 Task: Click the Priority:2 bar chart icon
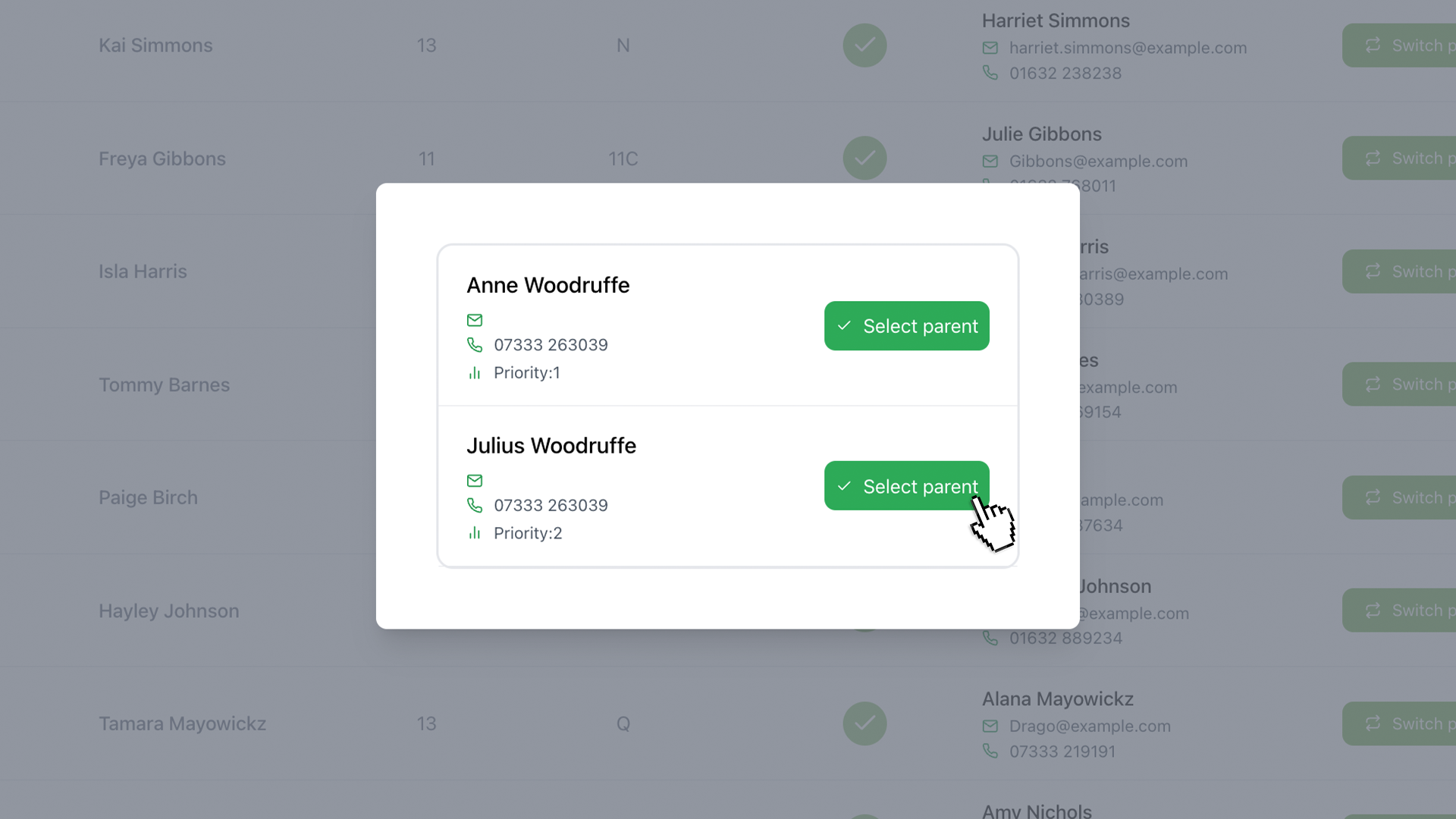pyautogui.click(x=475, y=533)
